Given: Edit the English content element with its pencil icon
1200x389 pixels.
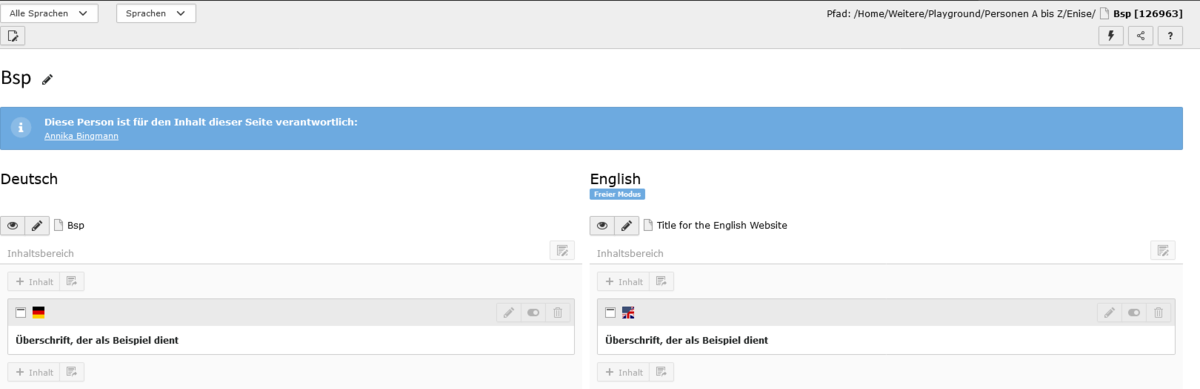Looking at the screenshot, I should [x=1109, y=313].
